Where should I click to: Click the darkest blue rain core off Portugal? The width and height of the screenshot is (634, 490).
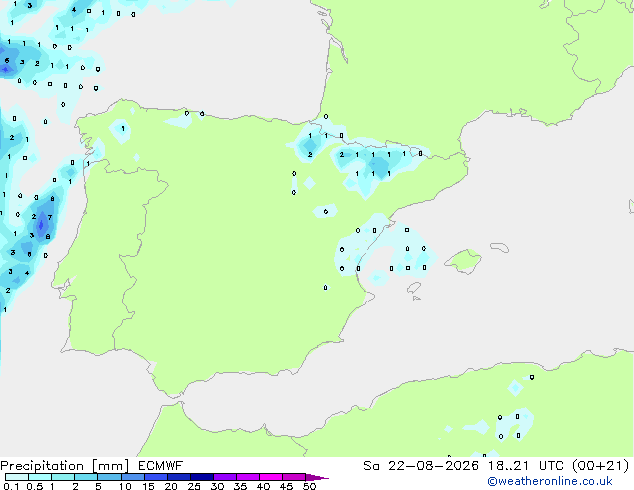[41, 225]
